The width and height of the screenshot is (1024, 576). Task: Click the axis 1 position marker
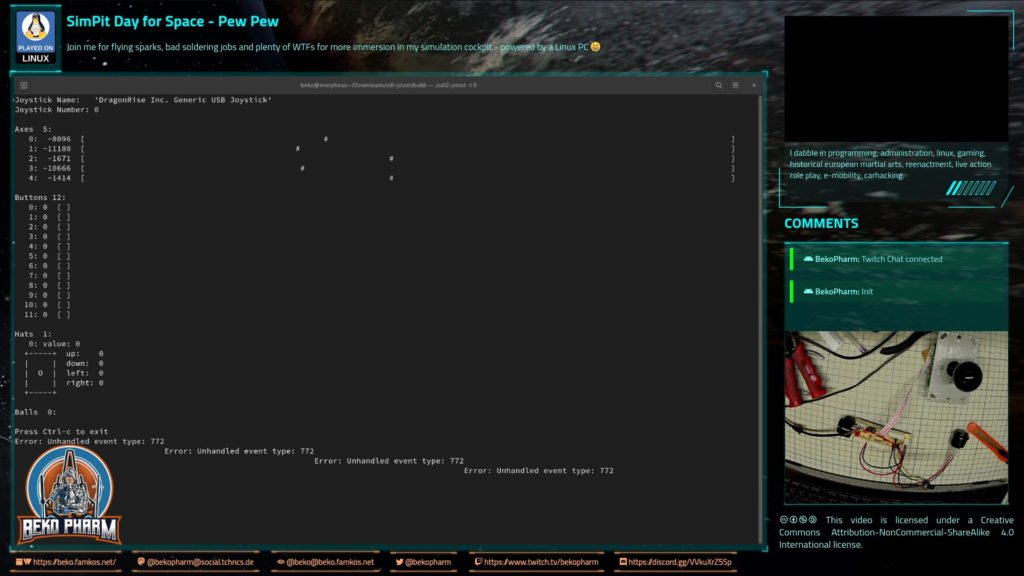[x=298, y=149]
